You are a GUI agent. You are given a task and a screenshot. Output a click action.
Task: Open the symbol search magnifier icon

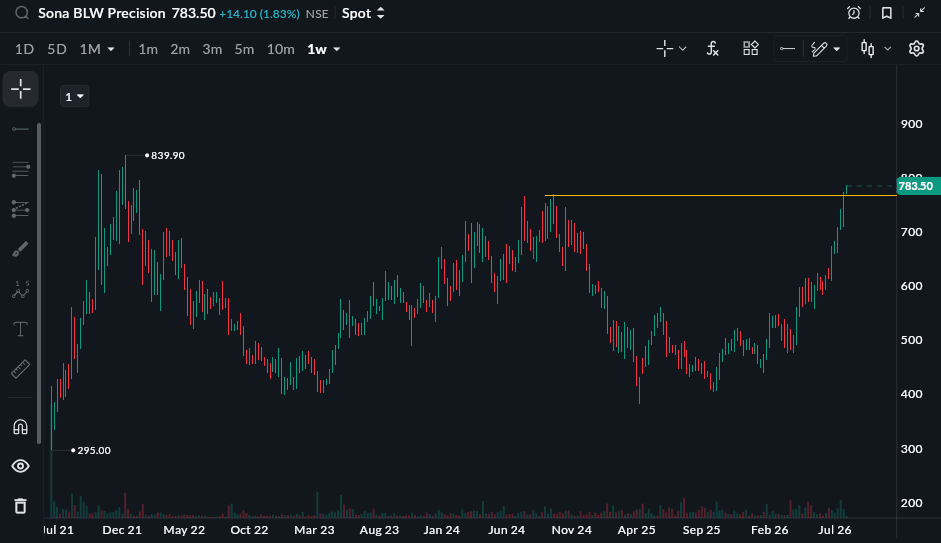pos(22,13)
